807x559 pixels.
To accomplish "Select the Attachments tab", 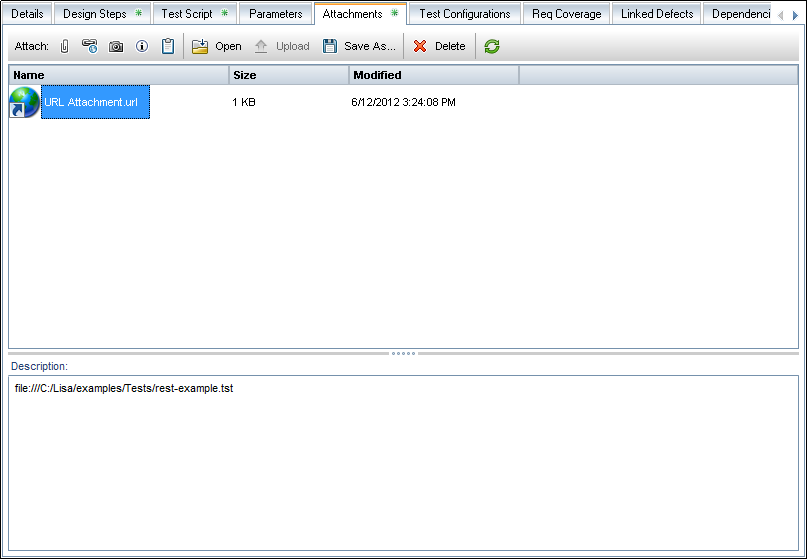I will click(360, 13).
